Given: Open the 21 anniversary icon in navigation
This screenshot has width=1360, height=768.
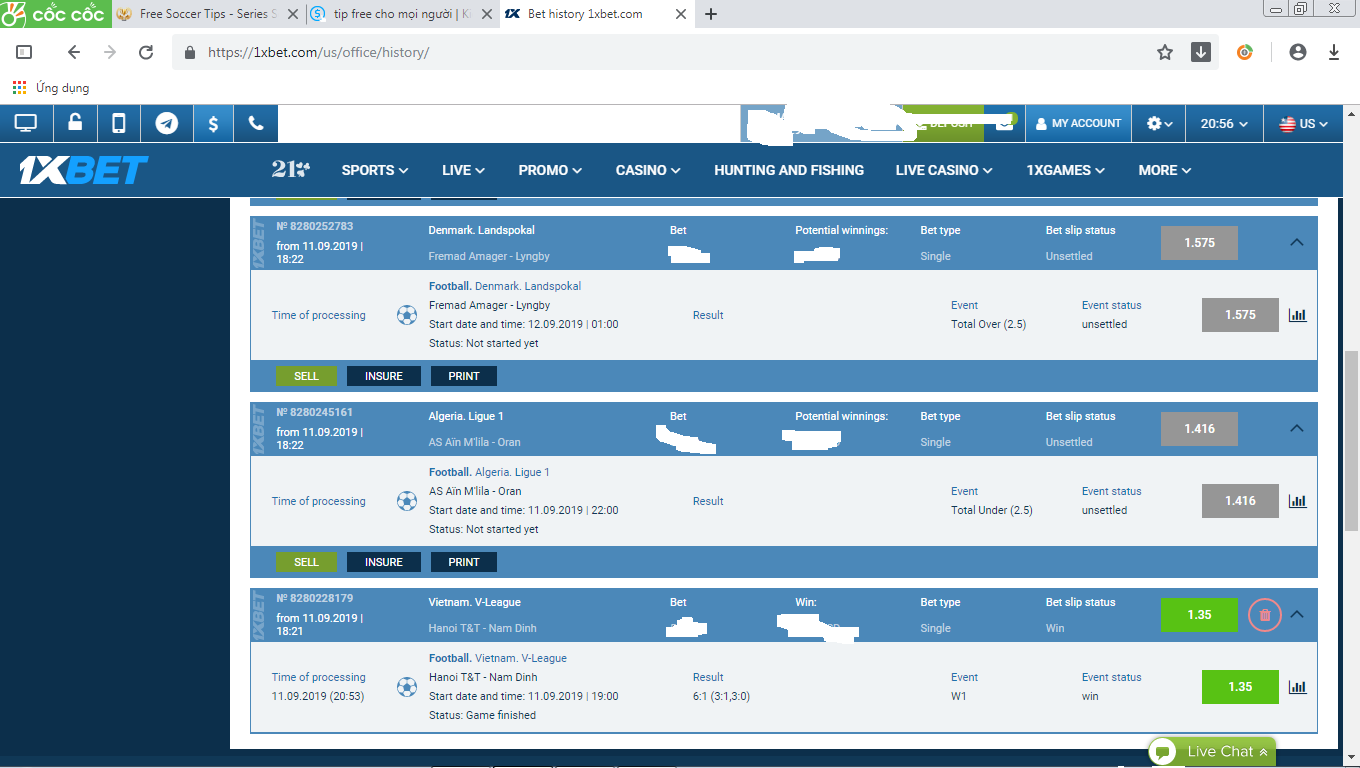Looking at the screenshot, I should [x=291, y=170].
